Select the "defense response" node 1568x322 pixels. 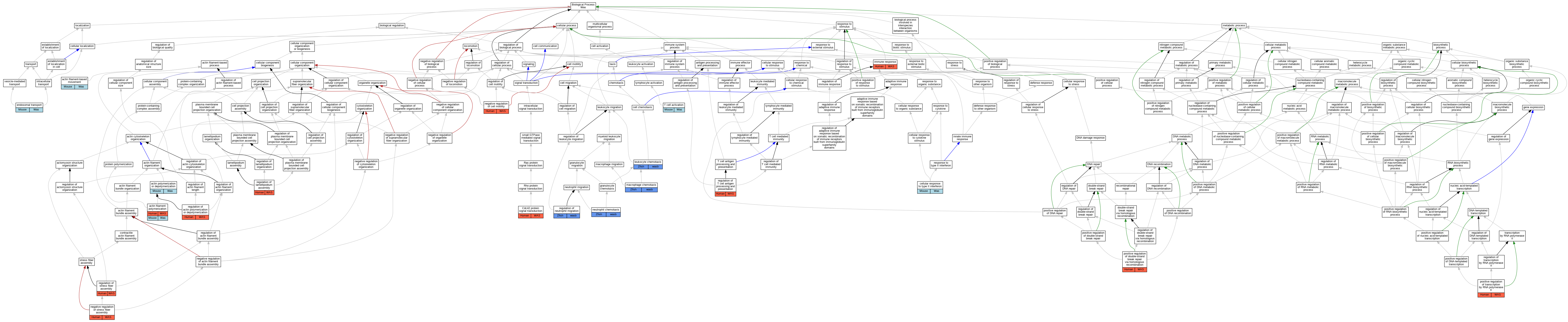1041,83
